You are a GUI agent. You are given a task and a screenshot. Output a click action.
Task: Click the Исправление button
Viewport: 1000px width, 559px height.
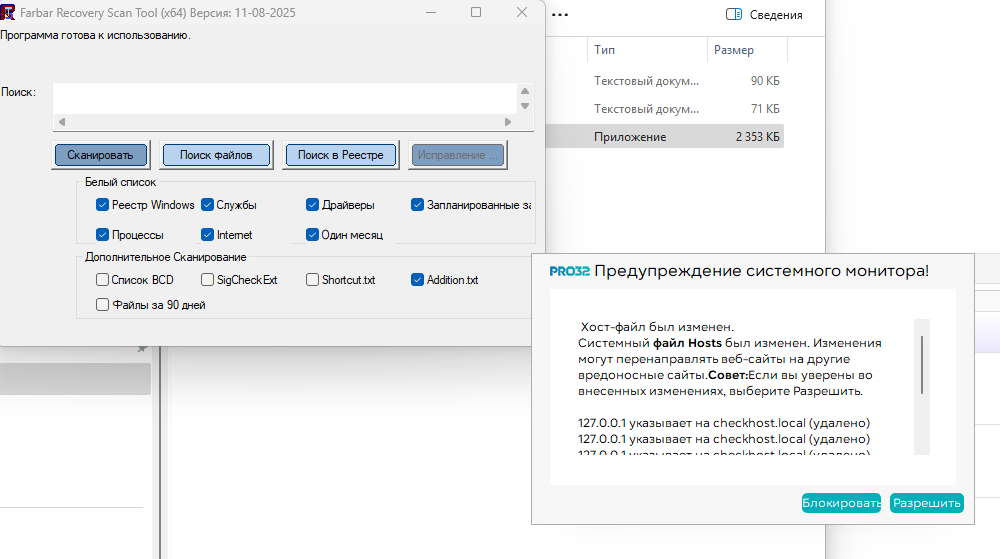457,155
